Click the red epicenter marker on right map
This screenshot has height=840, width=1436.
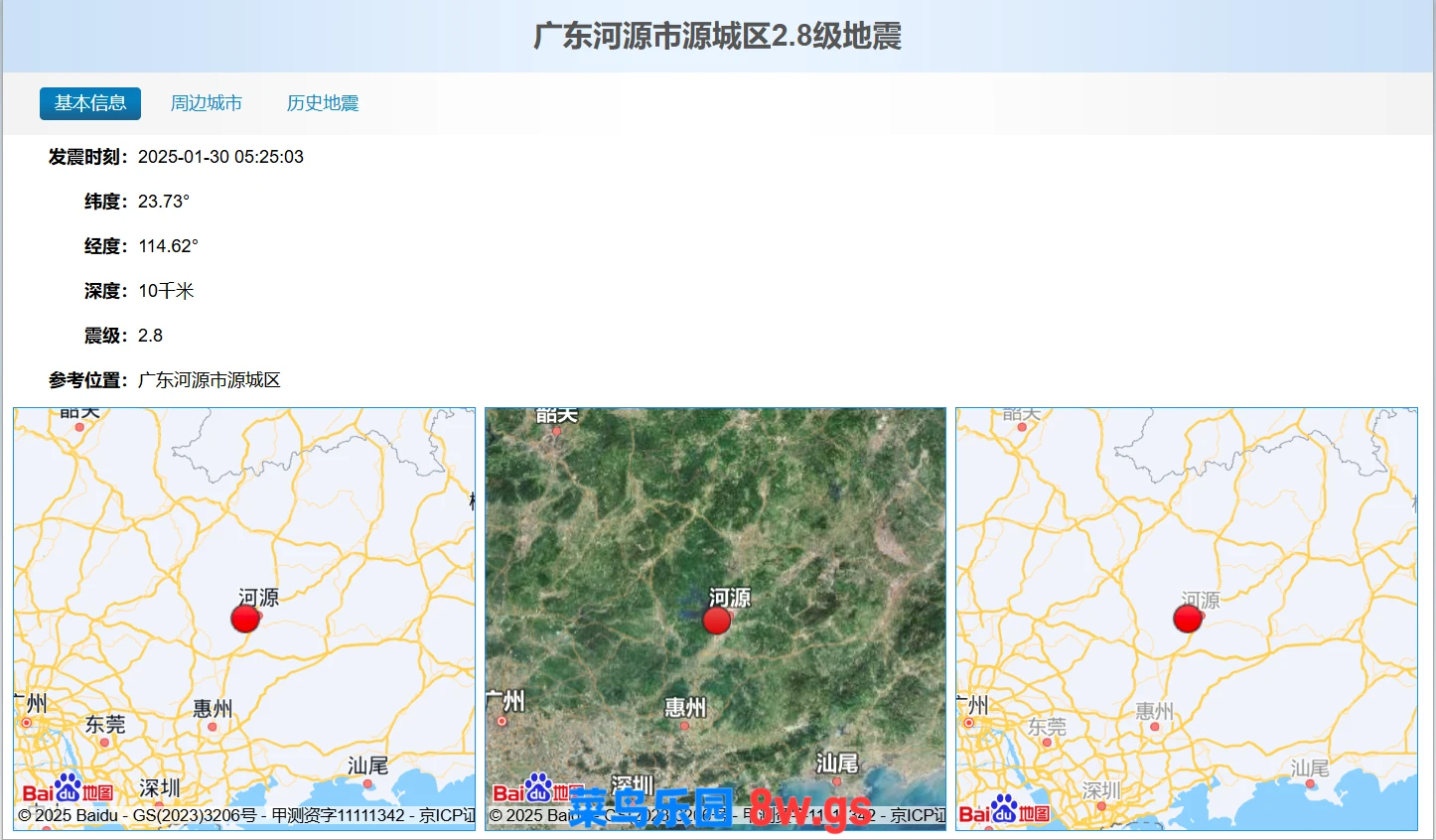pyautogui.click(x=1188, y=619)
